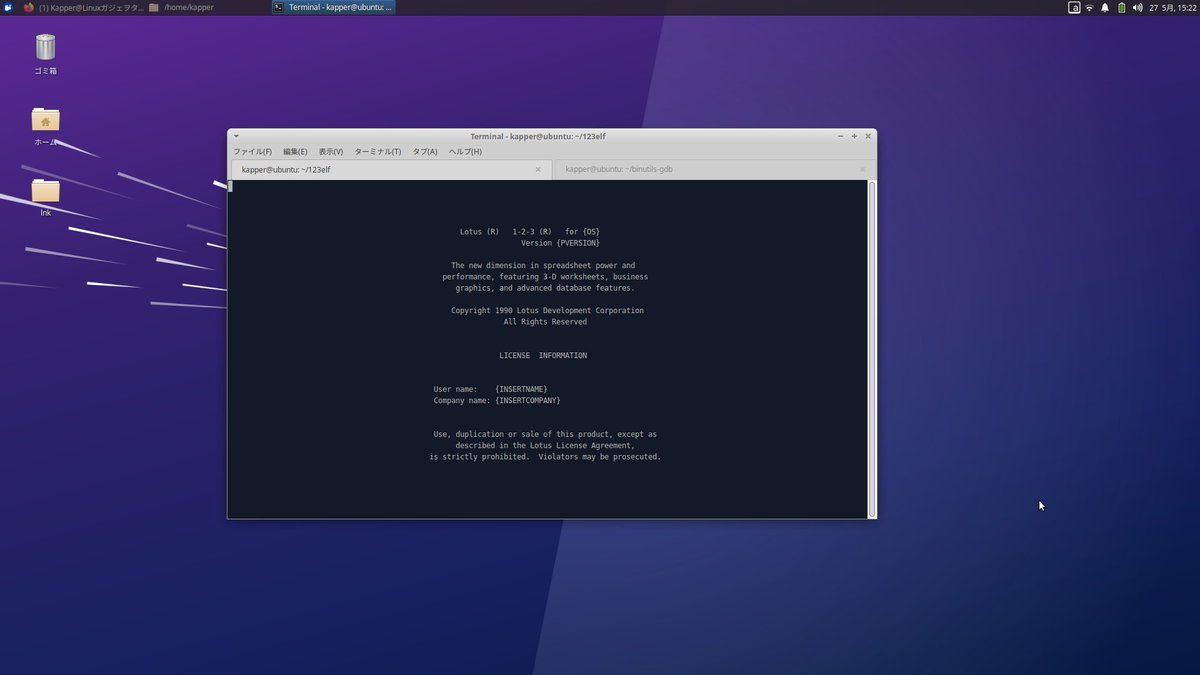1200x675 pixels.
Task: Switch to the ~/binutils-gdb terminal tab
Action: 713,170
